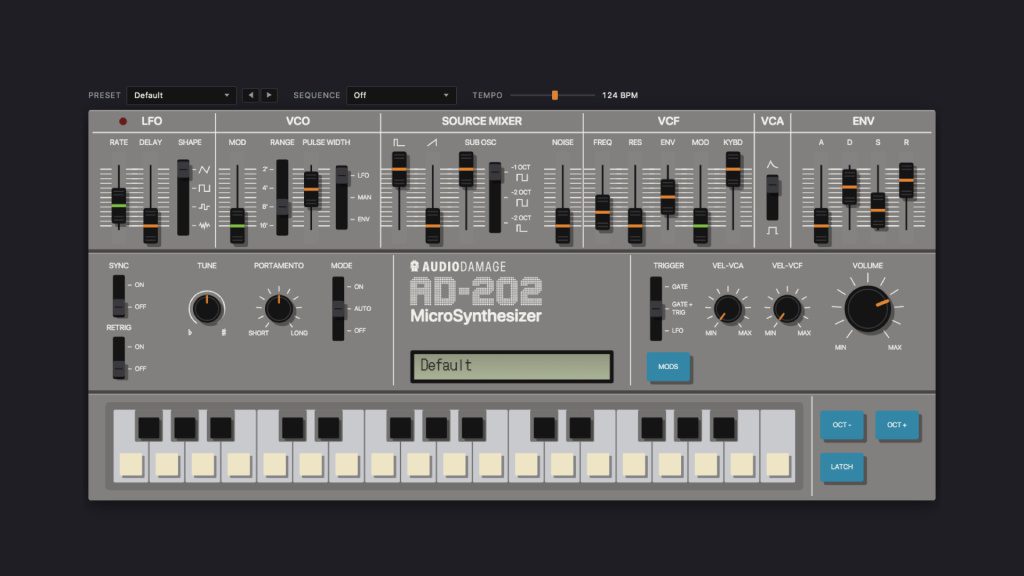Viewport: 1024px width, 576px height.
Task: Select triangle wave LFO shape icon
Action: (x=204, y=170)
